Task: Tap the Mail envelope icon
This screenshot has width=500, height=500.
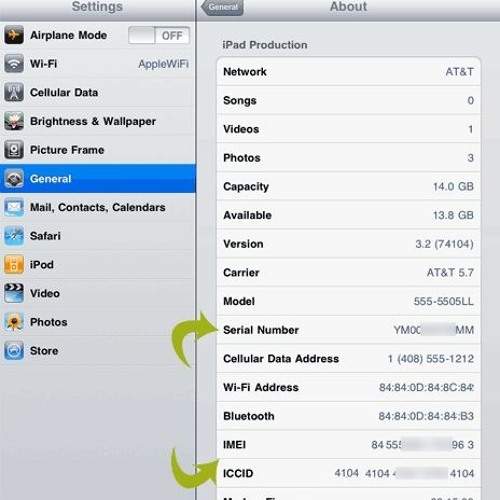Action: click(14, 207)
